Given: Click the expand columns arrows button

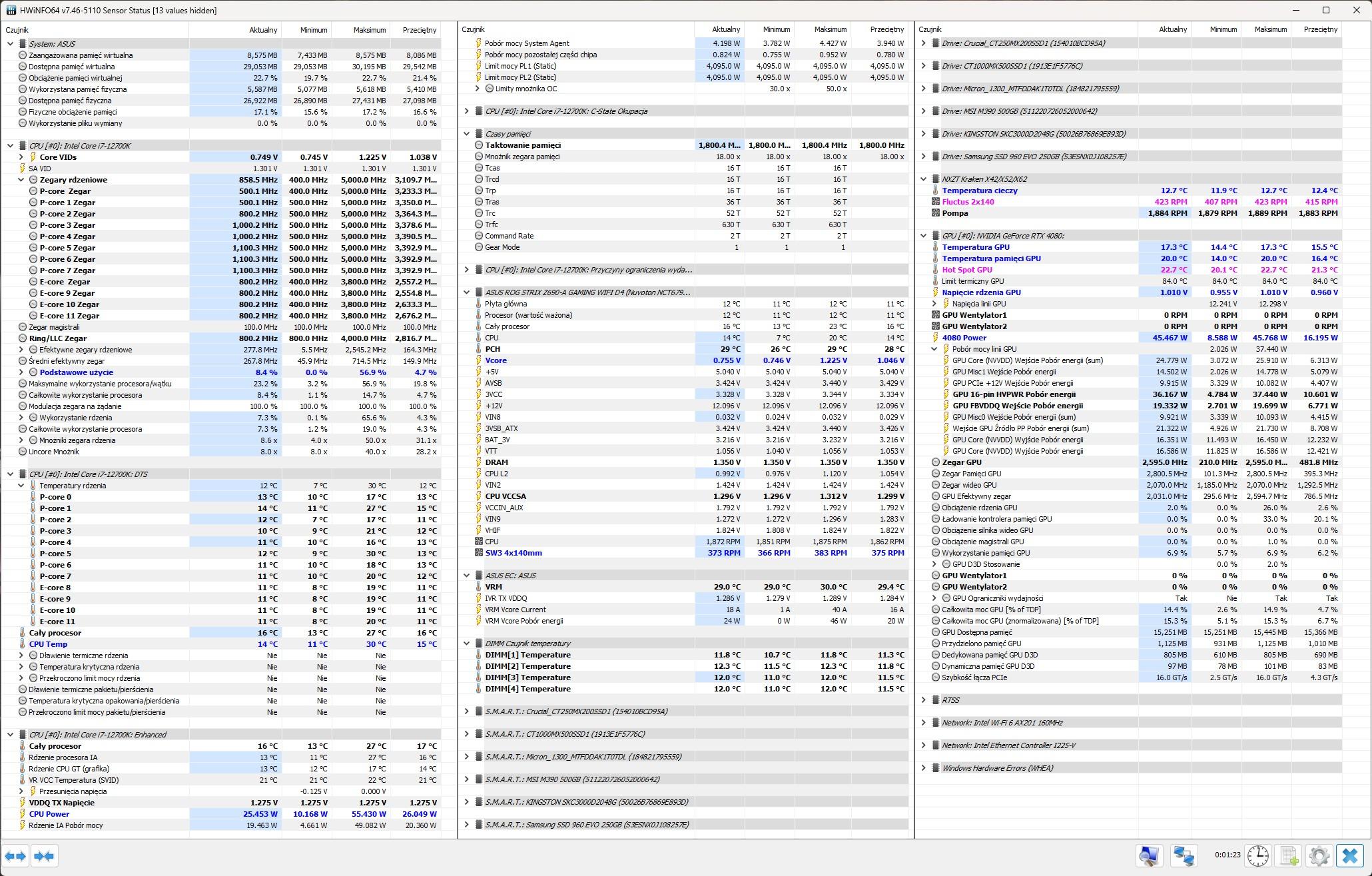Looking at the screenshot, I should (15, 856).
